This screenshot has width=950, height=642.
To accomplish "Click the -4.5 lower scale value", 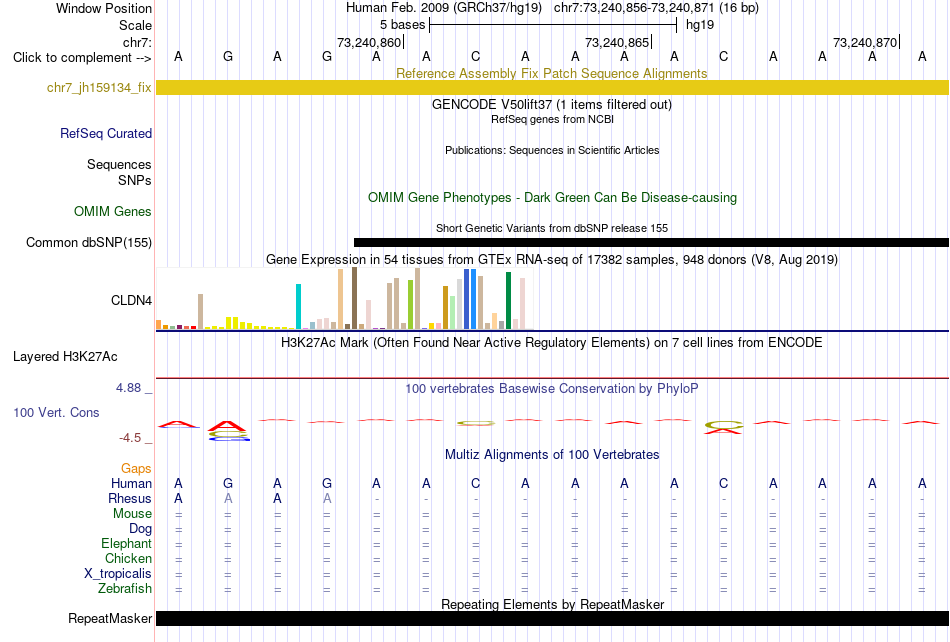I will [130, 438].
